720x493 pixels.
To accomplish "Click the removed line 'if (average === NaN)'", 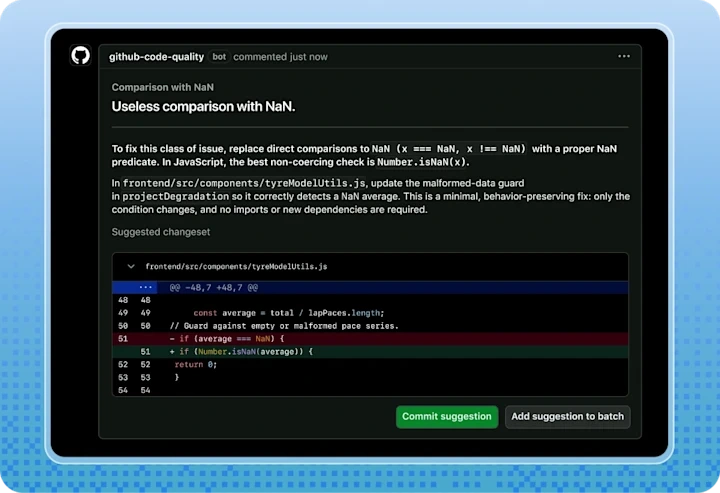I will click(x=370, y=339).
